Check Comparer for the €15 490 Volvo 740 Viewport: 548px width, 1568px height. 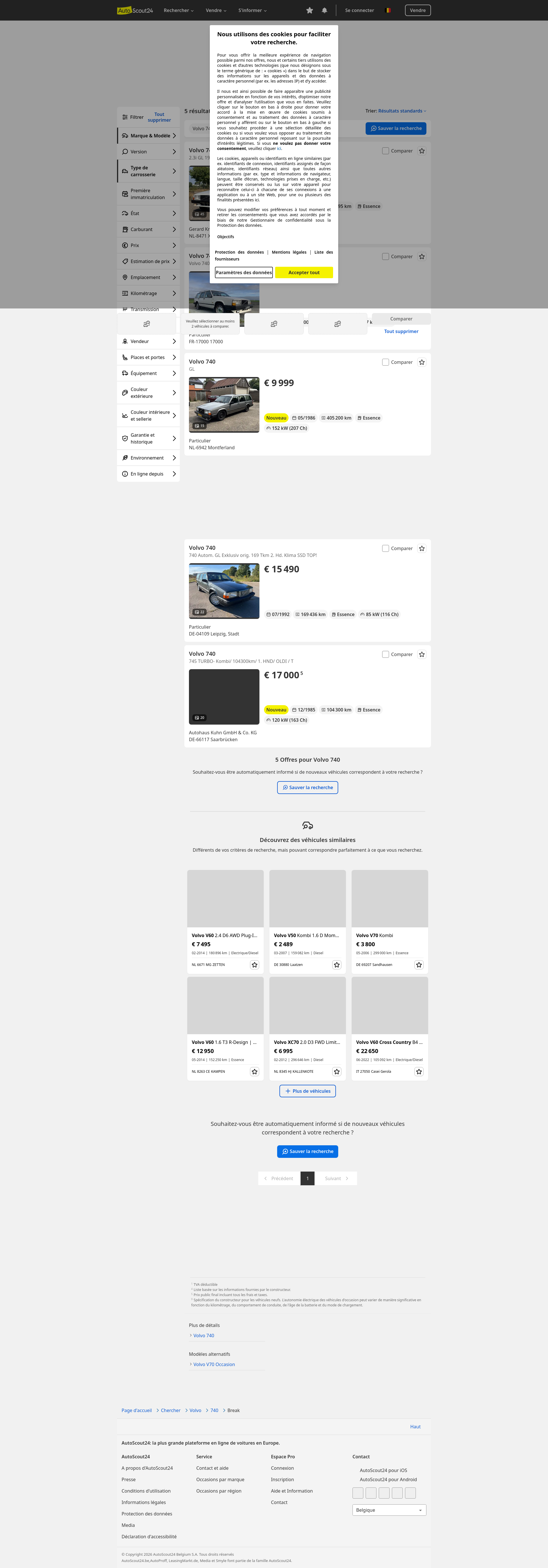point(386,548)
